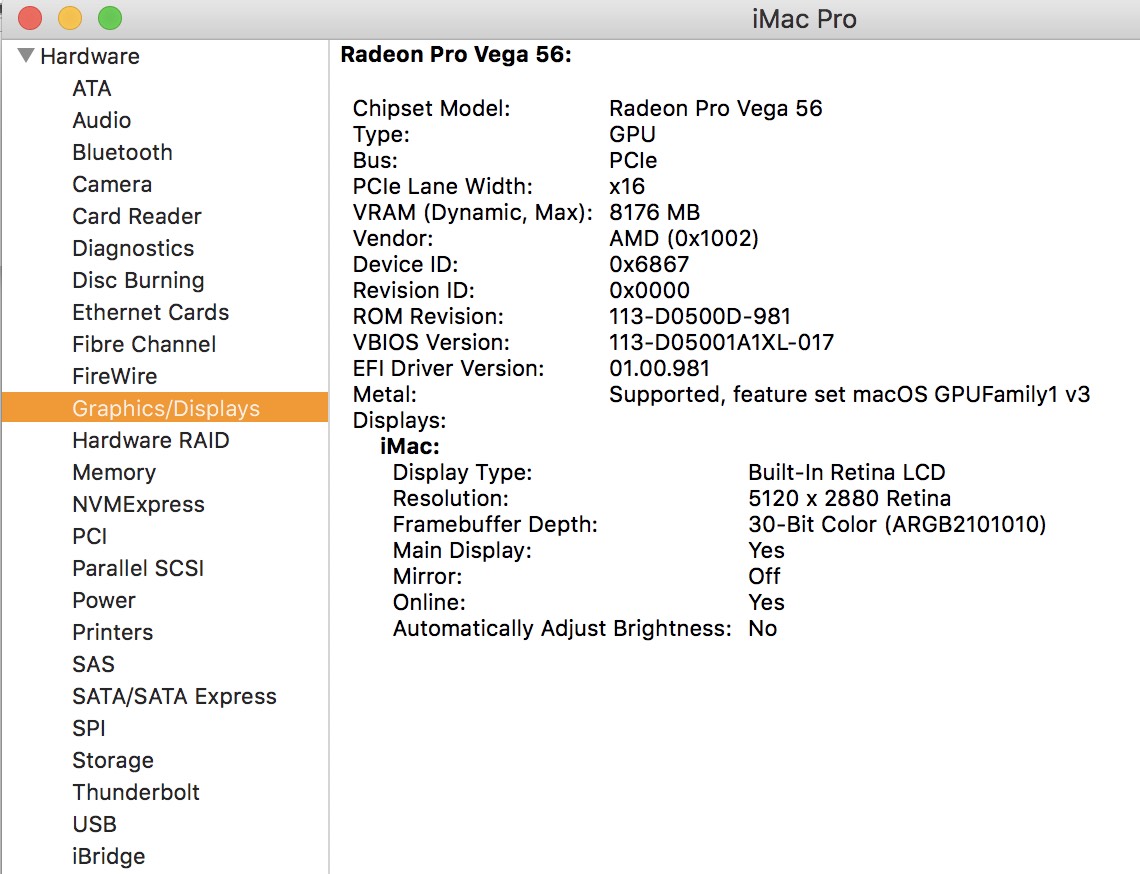Select Memory in the sidebar

point(114,472)
